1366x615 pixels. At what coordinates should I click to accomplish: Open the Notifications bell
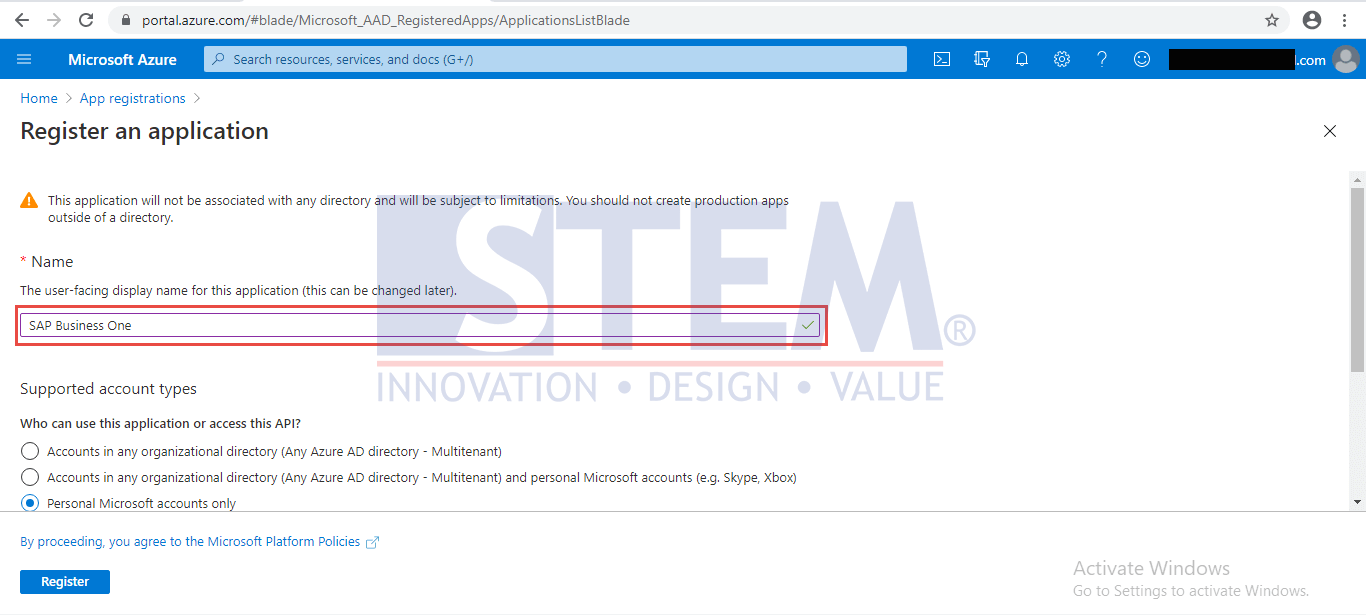[1022, 59]
